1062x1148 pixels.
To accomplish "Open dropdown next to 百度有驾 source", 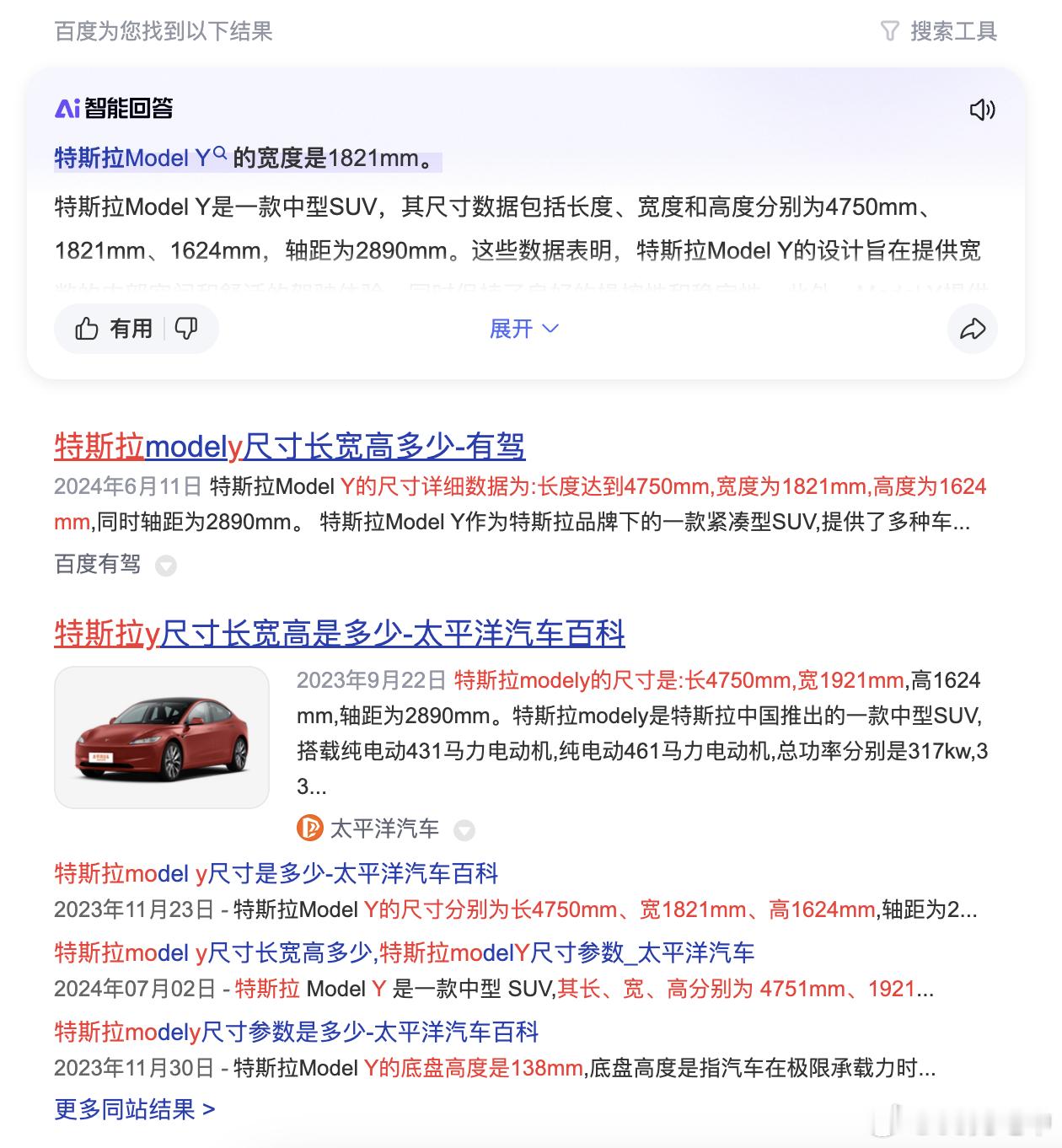I will (166, 566).
